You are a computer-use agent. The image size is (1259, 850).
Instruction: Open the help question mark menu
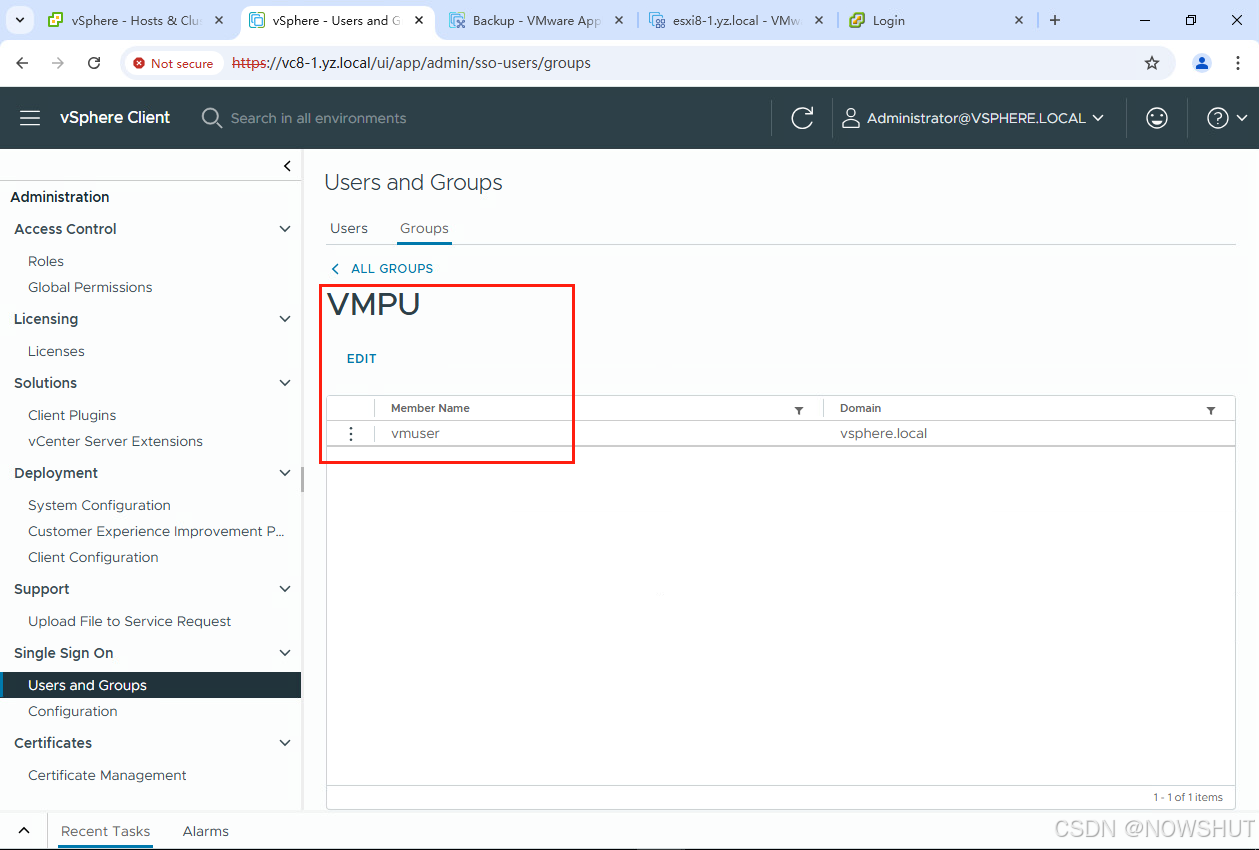(1227, 118)
